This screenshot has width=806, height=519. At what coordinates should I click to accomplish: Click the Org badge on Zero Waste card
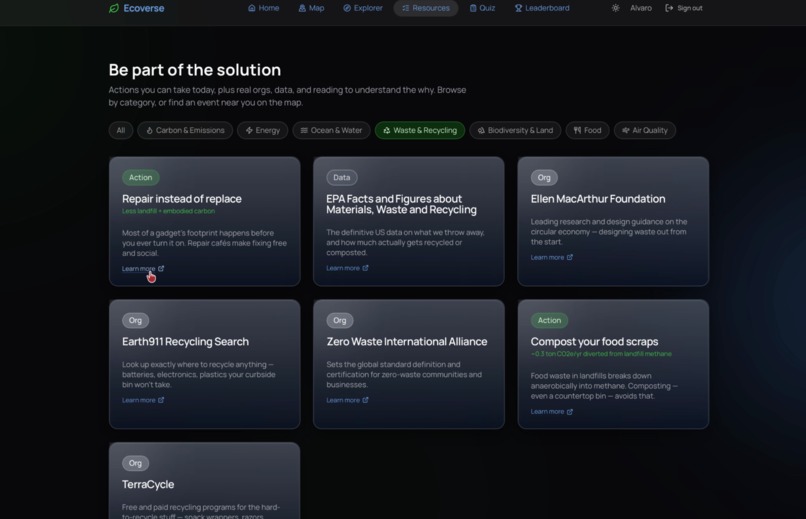340,320
